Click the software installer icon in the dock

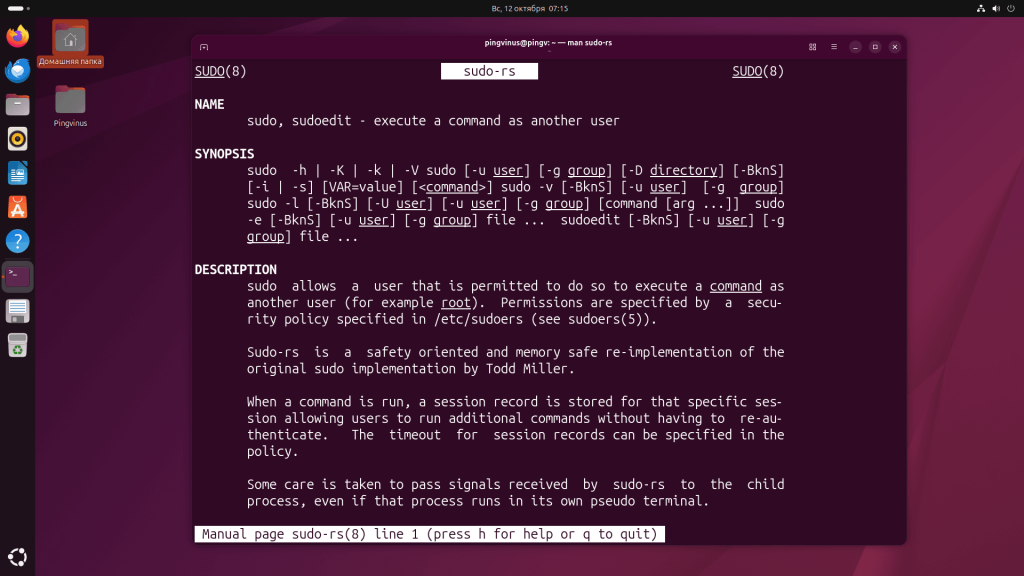pos(17,208)
